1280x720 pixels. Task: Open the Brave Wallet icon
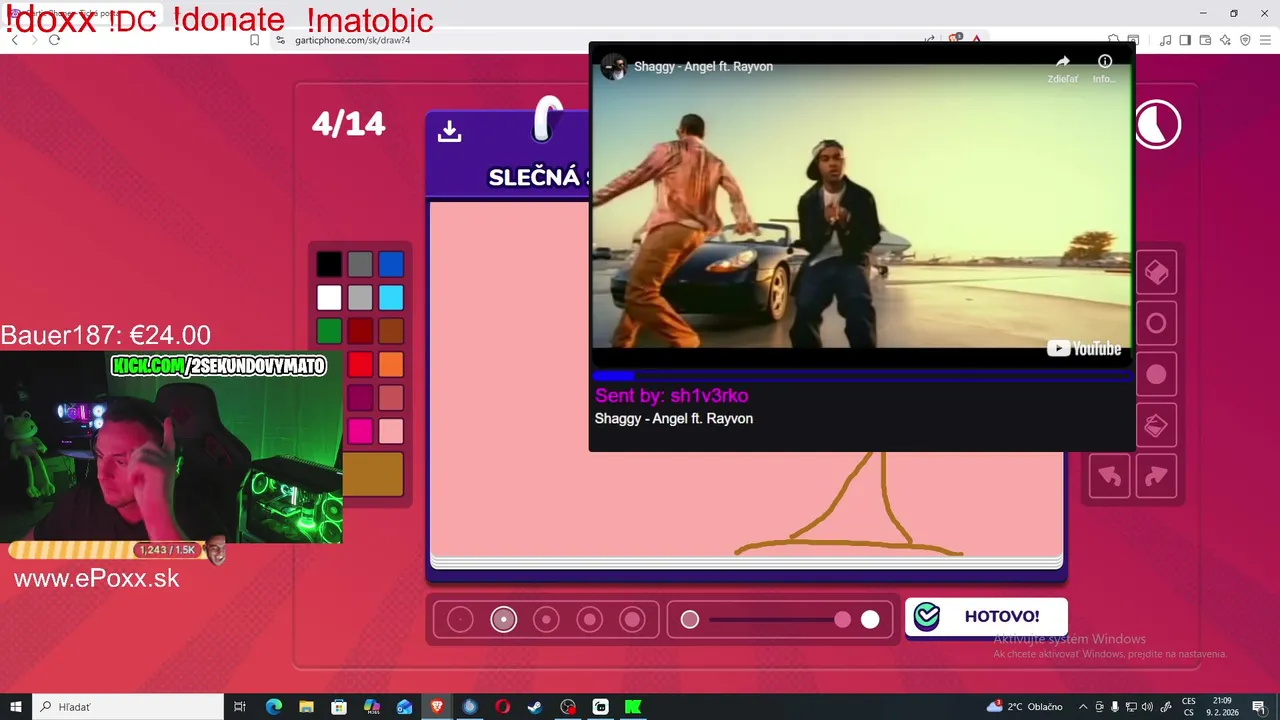pos(1205,40)
